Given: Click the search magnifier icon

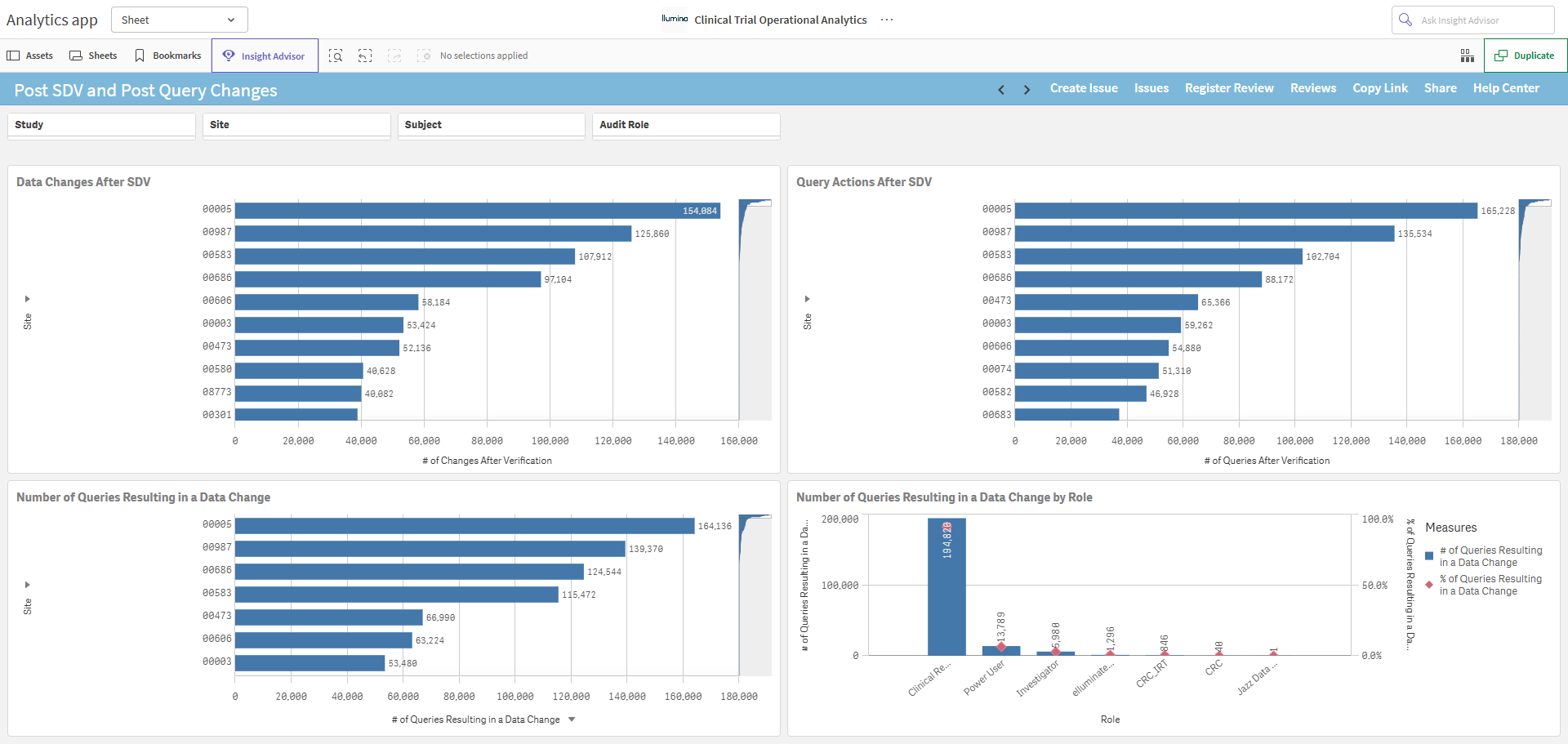Looking at the screenshot, I should [1405, 20].
